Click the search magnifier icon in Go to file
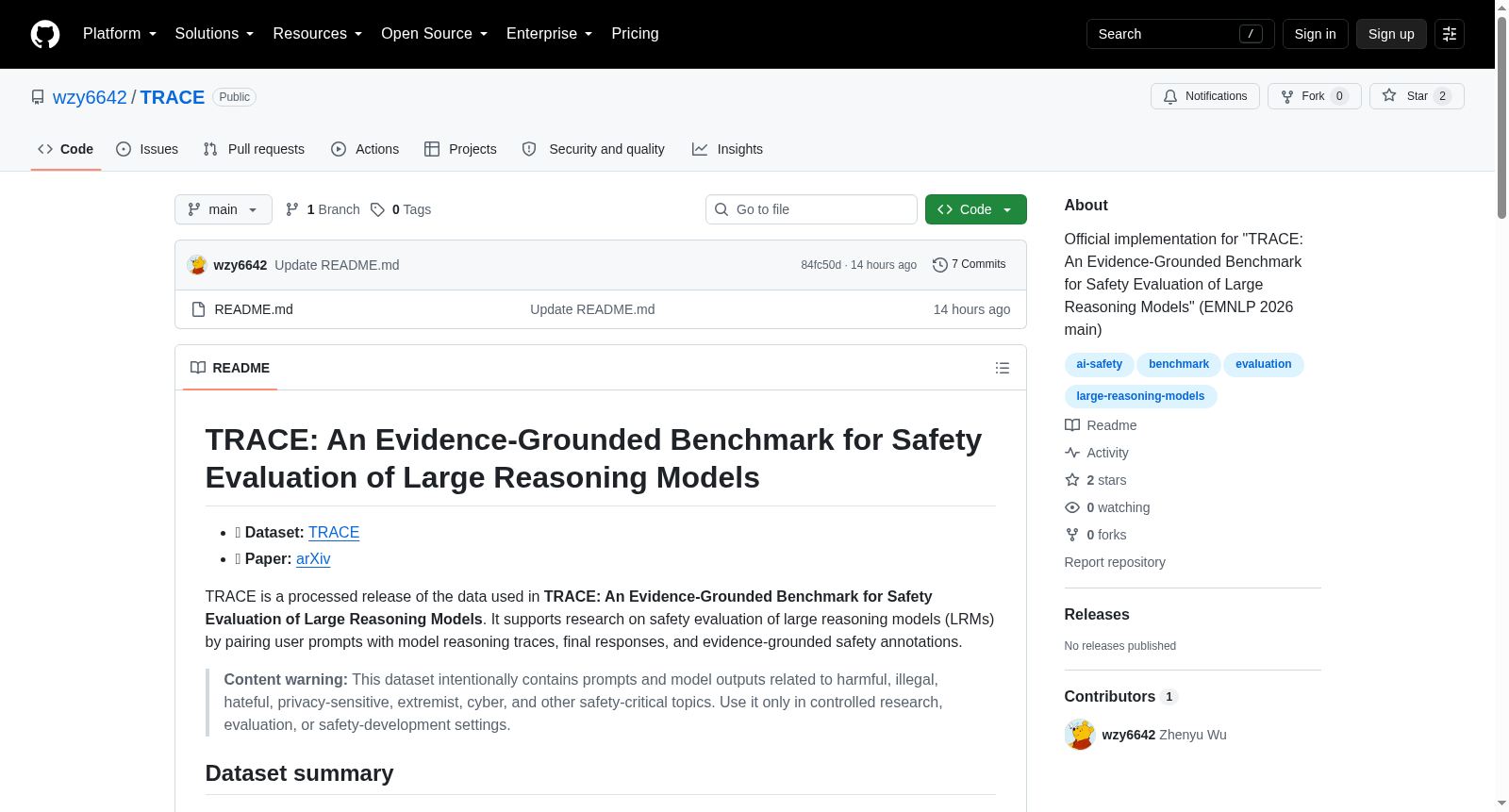This screenshot has height=812, width=1509. 721,209
